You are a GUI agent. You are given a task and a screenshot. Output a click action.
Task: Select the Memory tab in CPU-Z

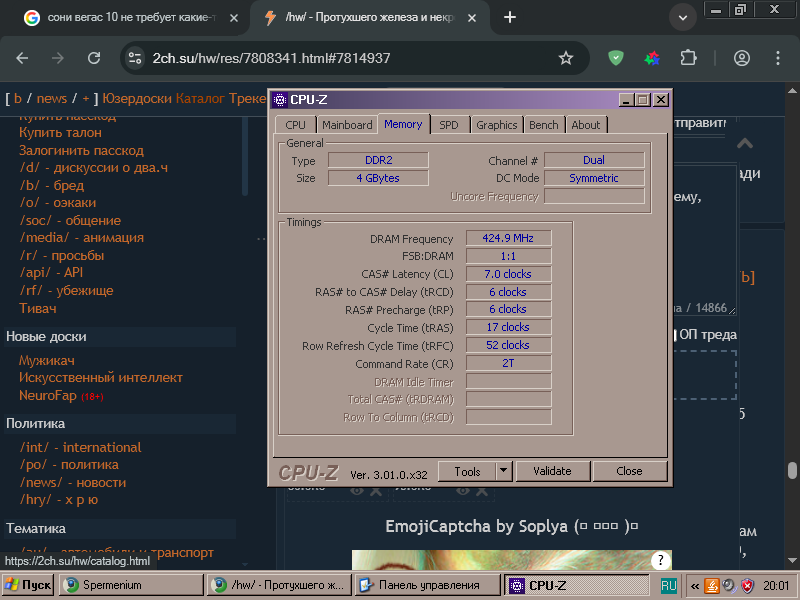pyautogui.click(x=403, y=124)
